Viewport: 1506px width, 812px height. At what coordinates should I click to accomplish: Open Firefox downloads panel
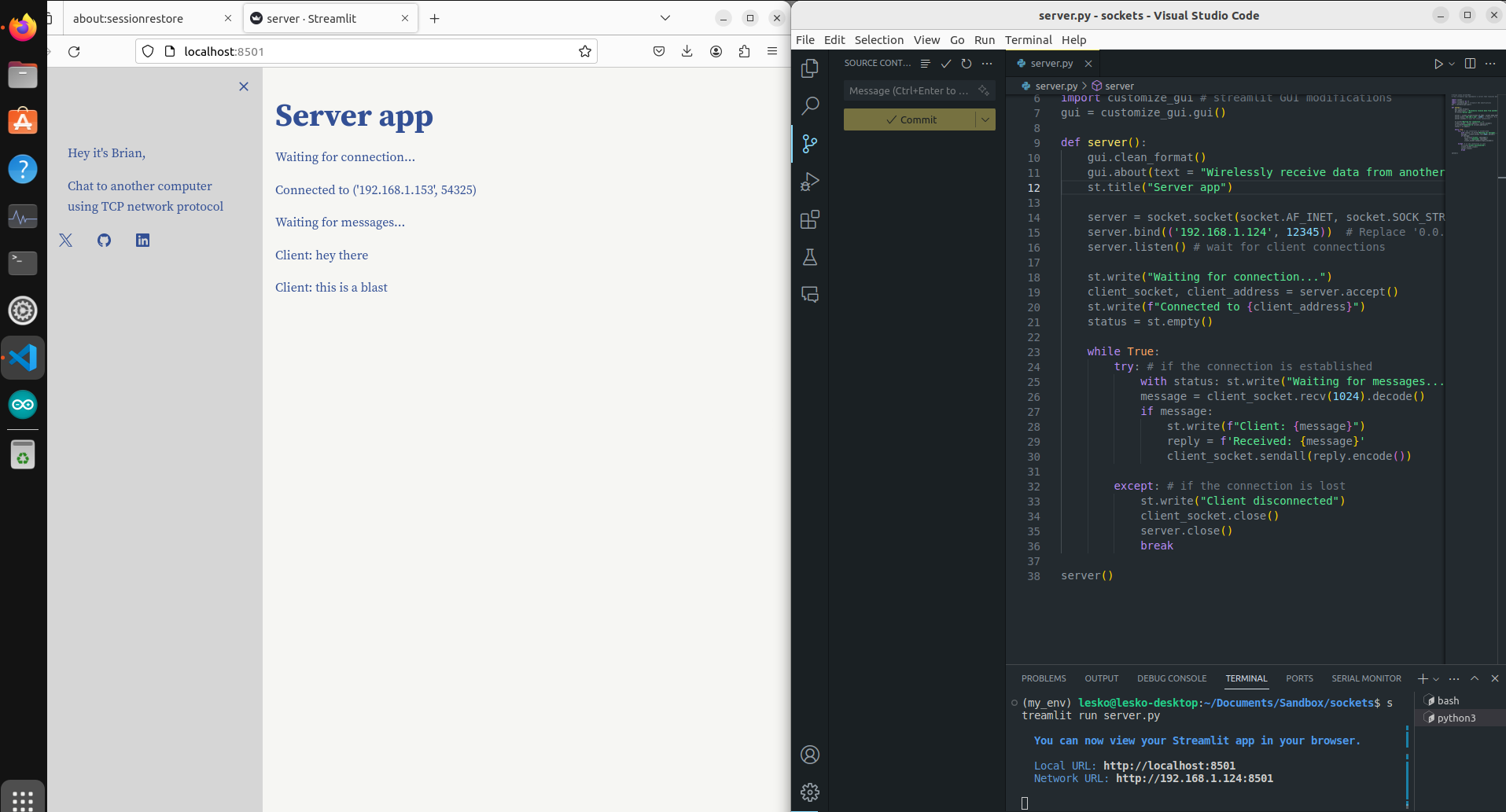687,52
